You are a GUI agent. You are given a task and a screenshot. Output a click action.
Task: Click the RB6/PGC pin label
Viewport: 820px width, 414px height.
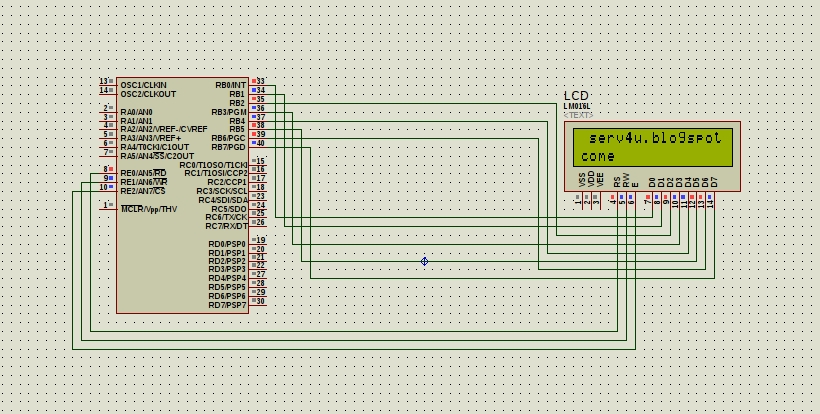tap(229, 138)
